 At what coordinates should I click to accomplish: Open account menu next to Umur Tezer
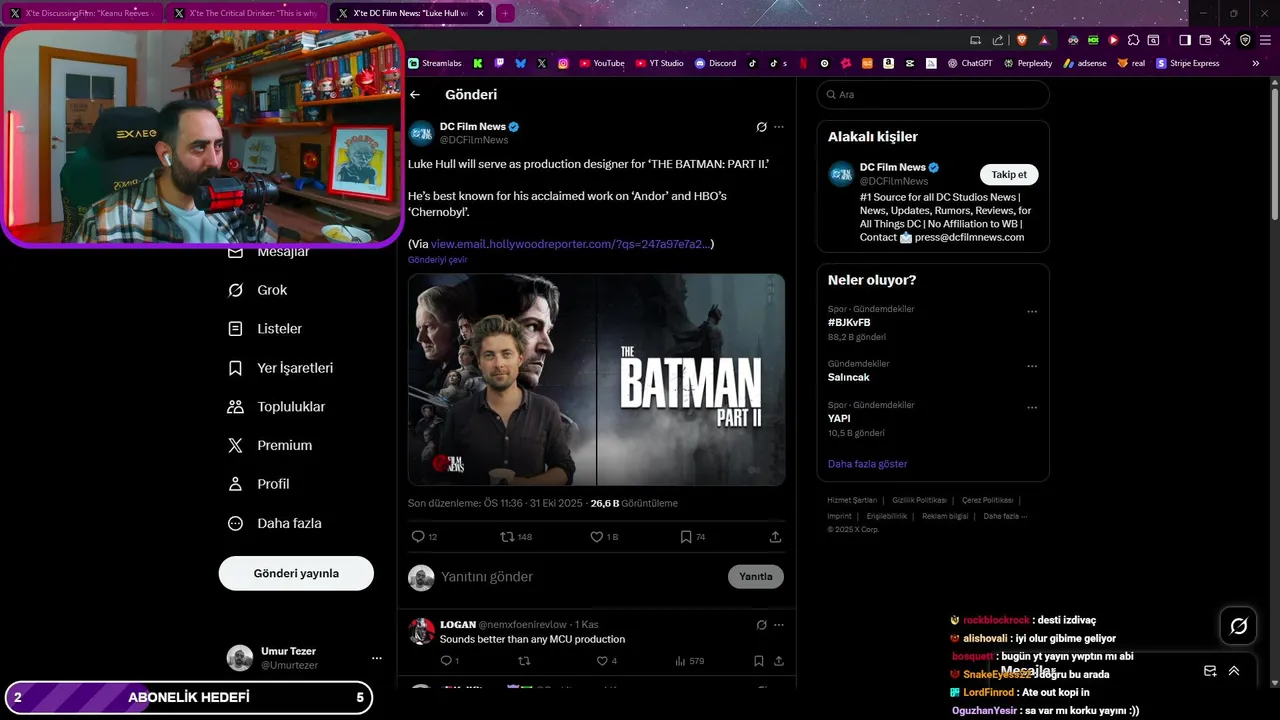click(377, 658)
